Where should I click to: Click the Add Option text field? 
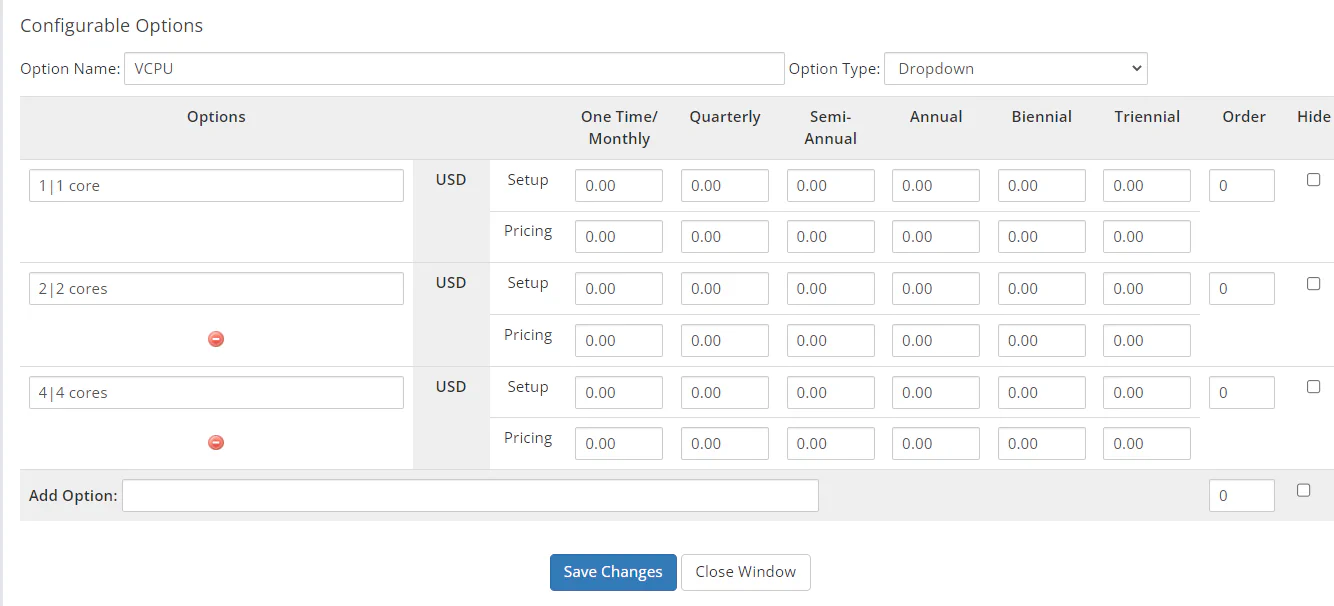(470, 495)
